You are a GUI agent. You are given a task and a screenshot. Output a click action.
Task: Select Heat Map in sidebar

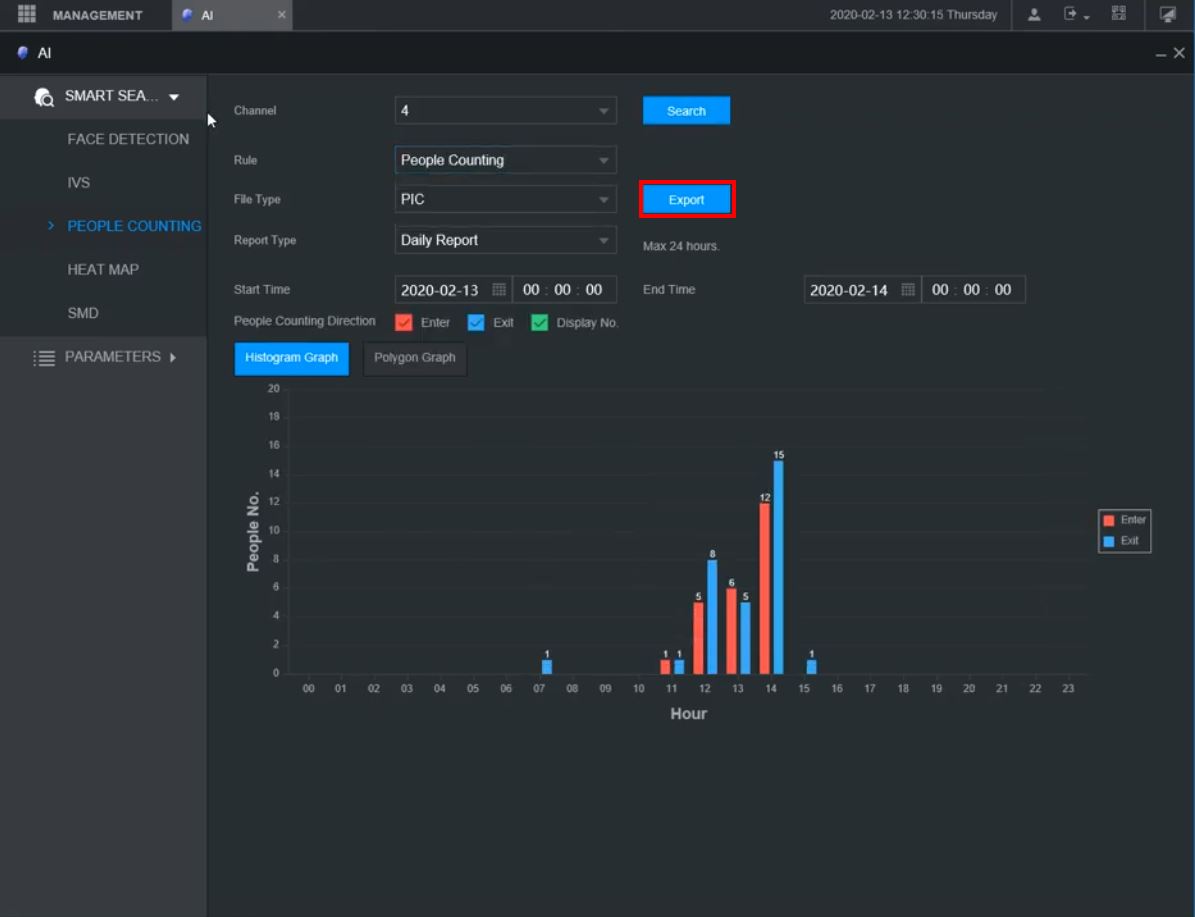(103, 269)
